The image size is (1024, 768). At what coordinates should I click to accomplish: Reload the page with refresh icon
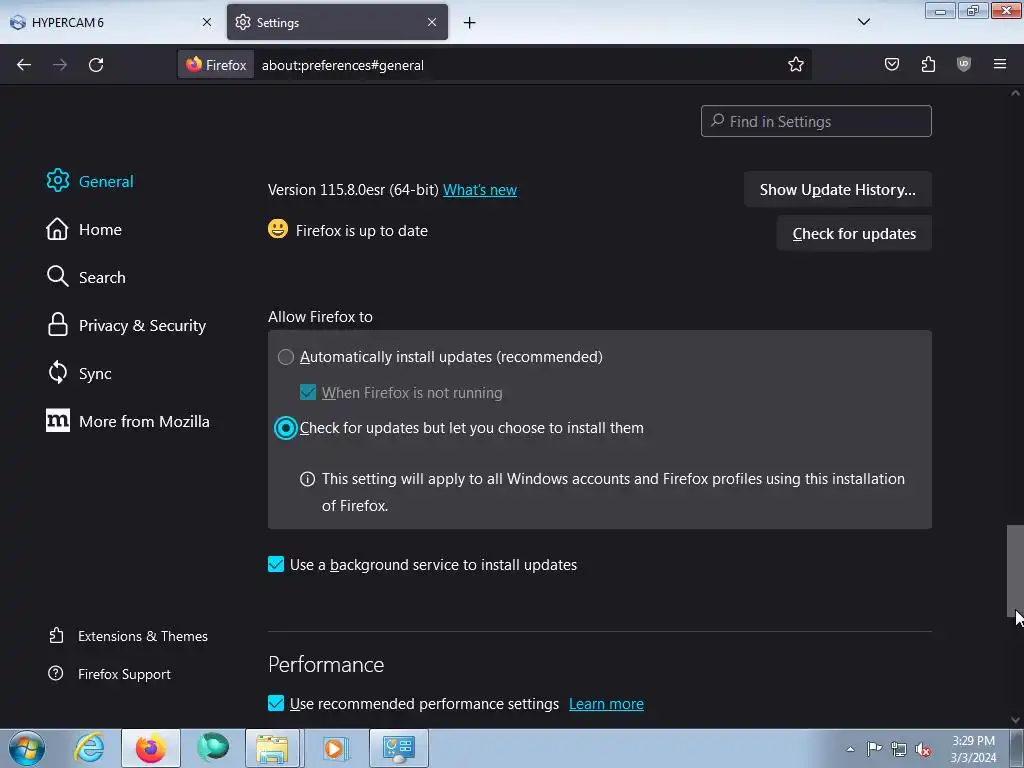pos(96,65)
